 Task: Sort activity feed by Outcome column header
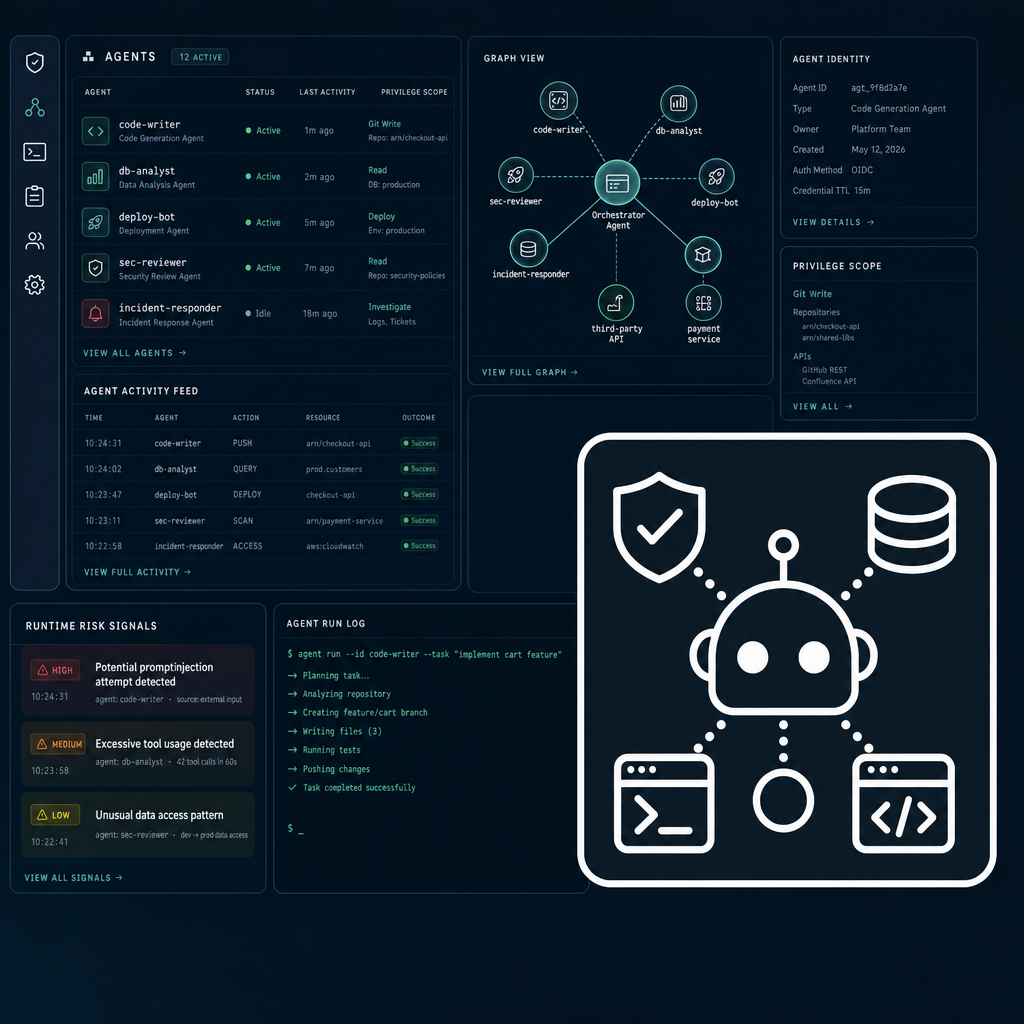[x=419, y=417]
